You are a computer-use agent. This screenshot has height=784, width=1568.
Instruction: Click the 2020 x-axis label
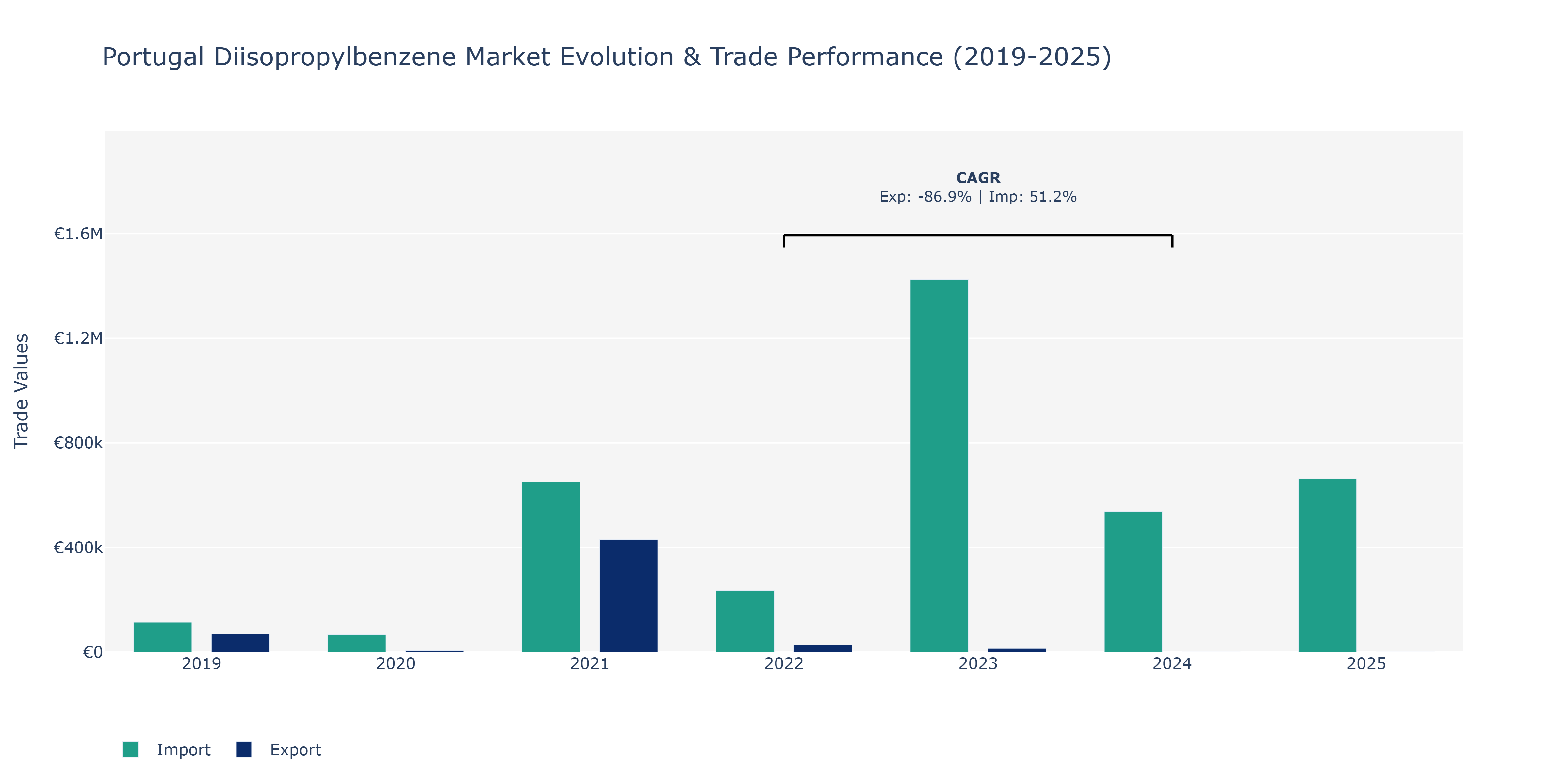pos(396,663)
